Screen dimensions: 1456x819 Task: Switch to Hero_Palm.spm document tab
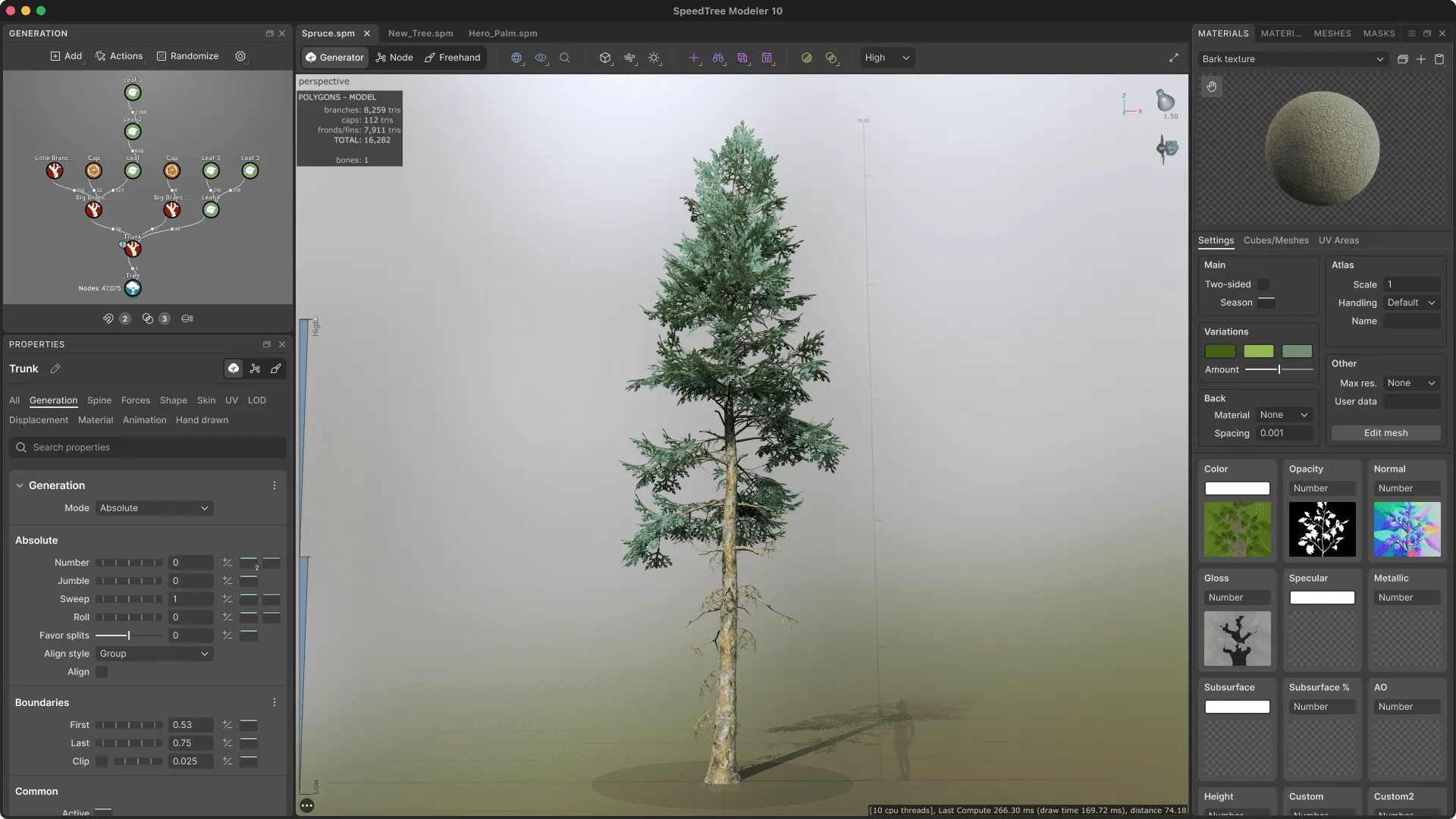[x=503, y=33]
